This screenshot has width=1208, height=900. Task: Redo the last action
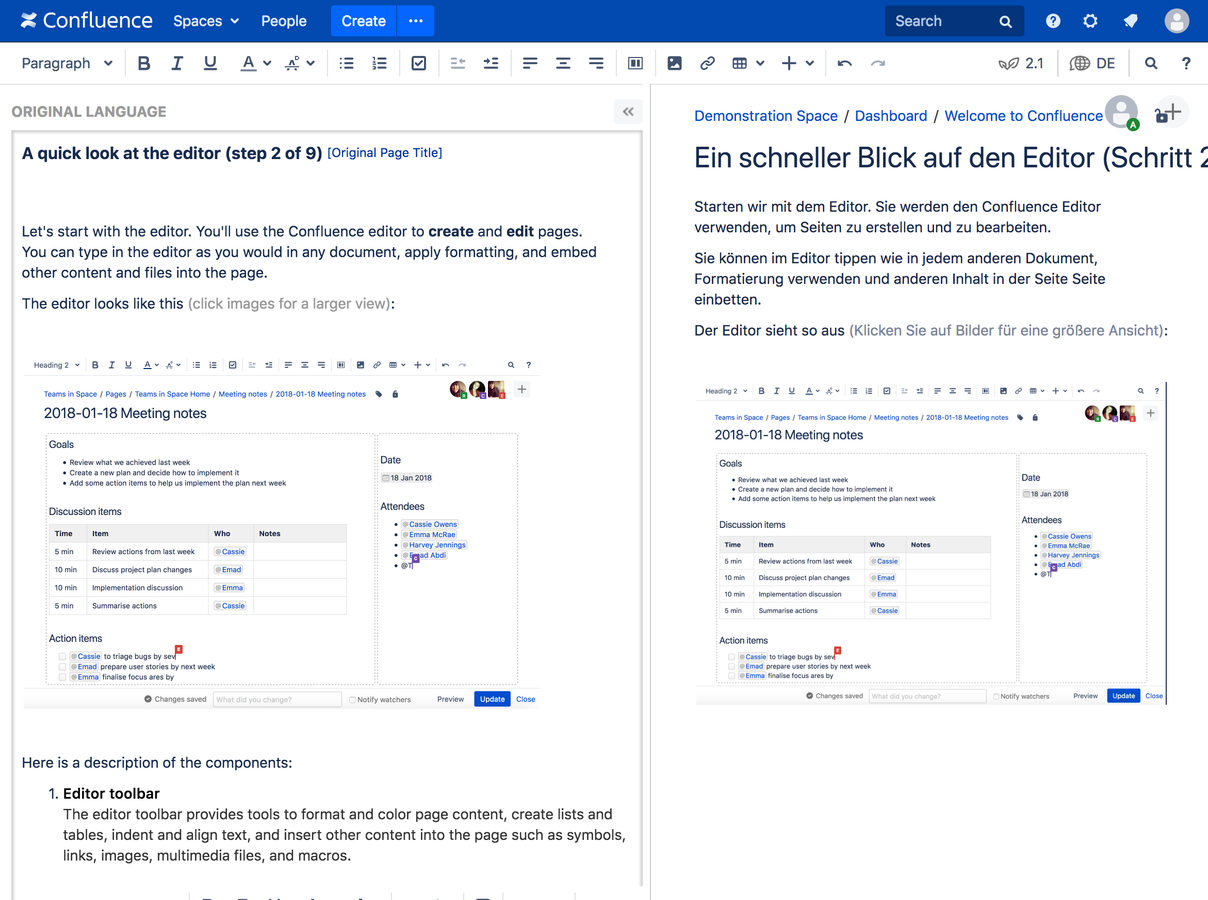point(878,63)
